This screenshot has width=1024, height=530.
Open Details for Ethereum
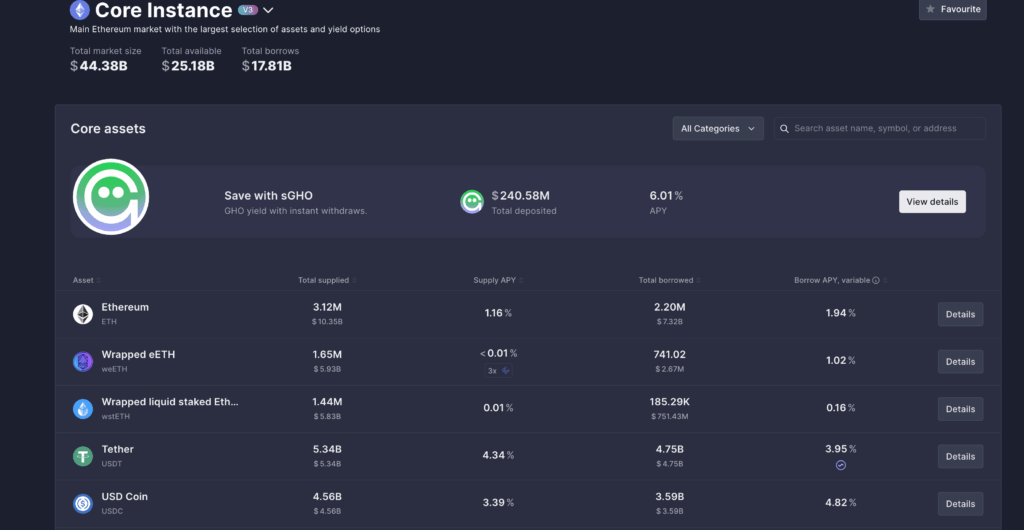960,314
